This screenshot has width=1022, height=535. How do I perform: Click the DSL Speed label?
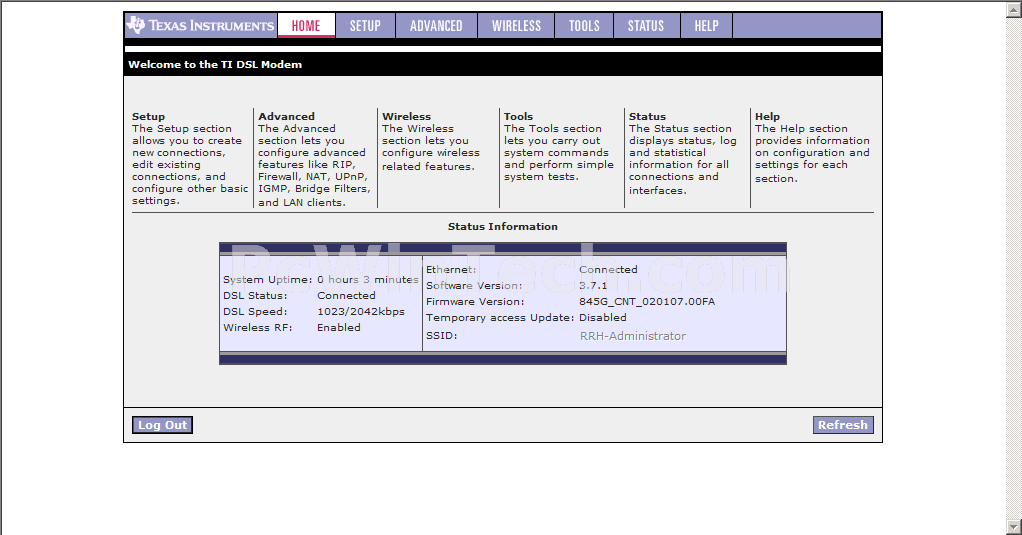256,311
